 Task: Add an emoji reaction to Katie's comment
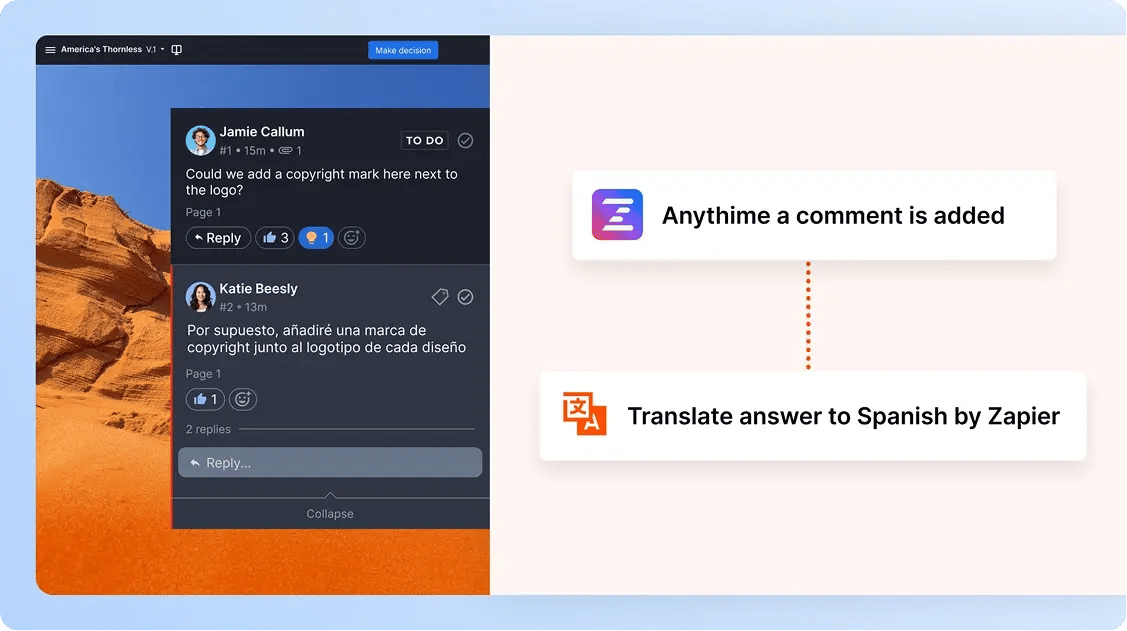coord(242,398)
